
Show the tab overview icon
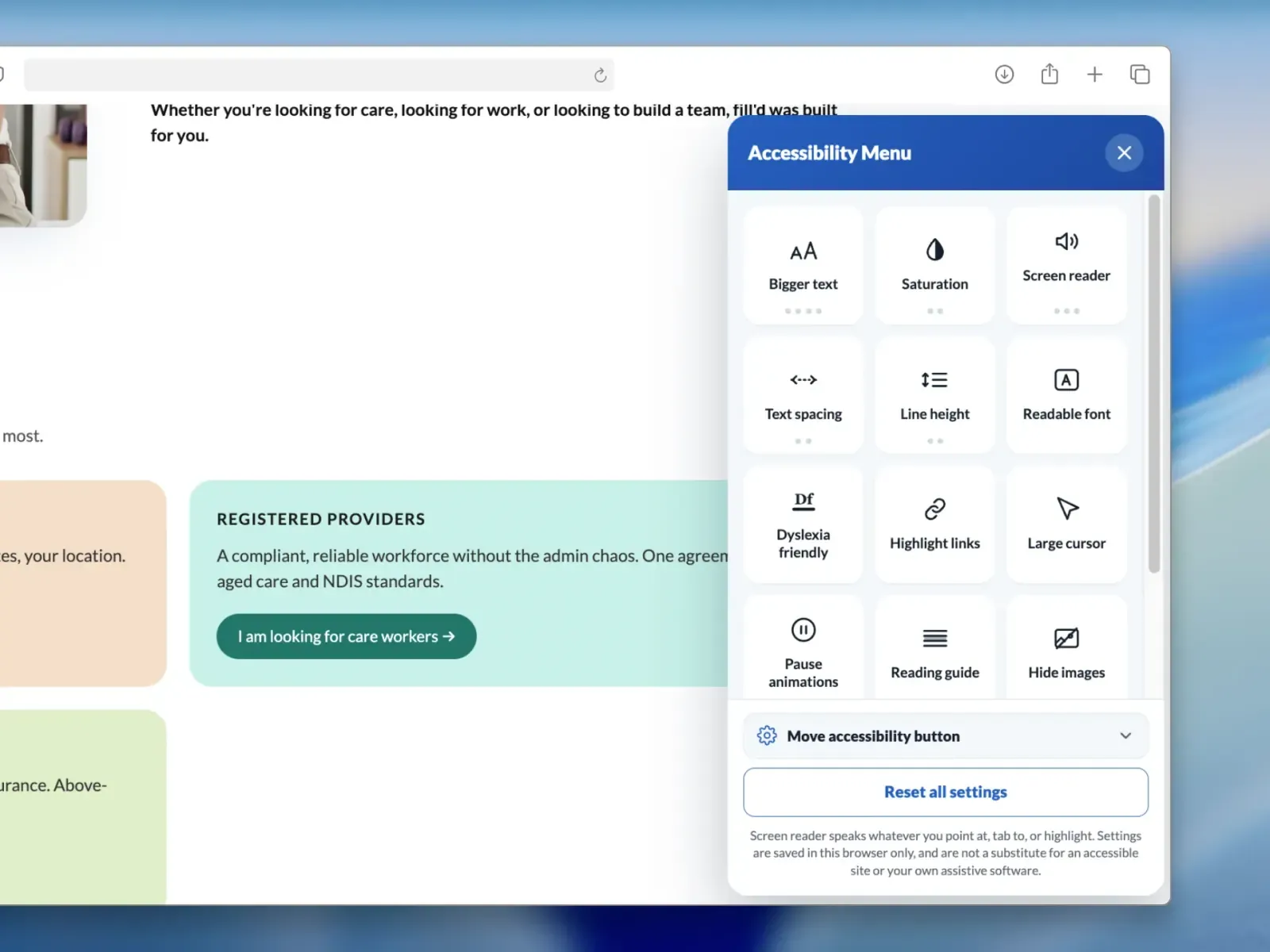1140,75
